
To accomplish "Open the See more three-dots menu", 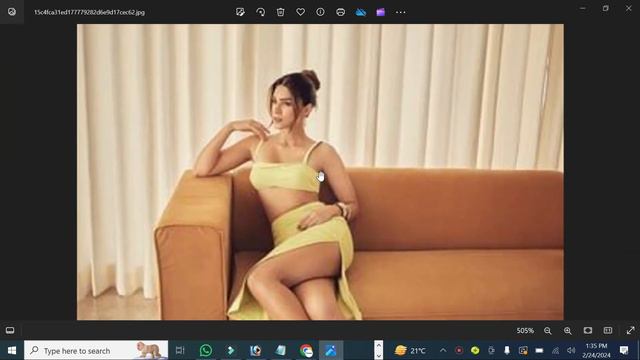I will coord(401,12).
